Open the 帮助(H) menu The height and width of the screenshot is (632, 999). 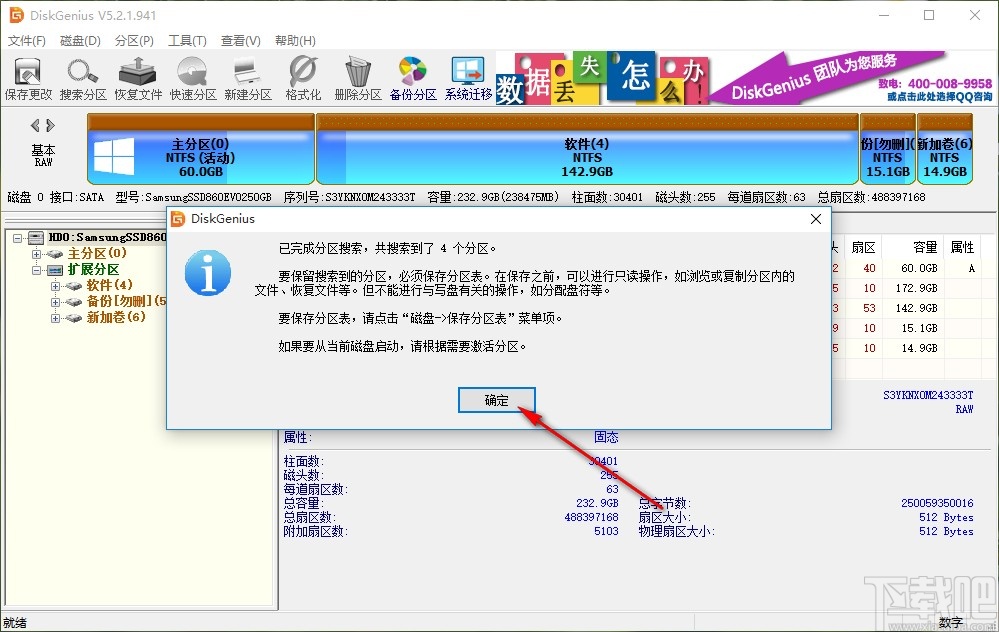point(295,41)
